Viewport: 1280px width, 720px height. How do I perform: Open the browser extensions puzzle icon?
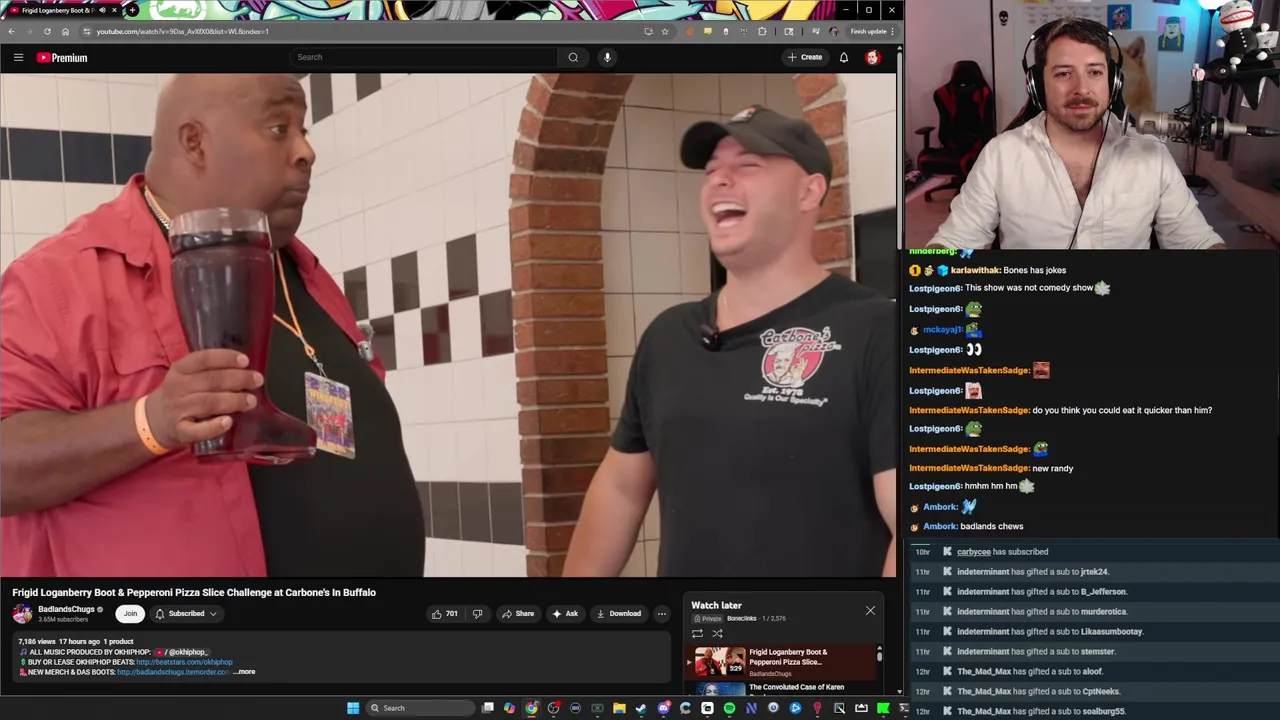pos(762,31)
